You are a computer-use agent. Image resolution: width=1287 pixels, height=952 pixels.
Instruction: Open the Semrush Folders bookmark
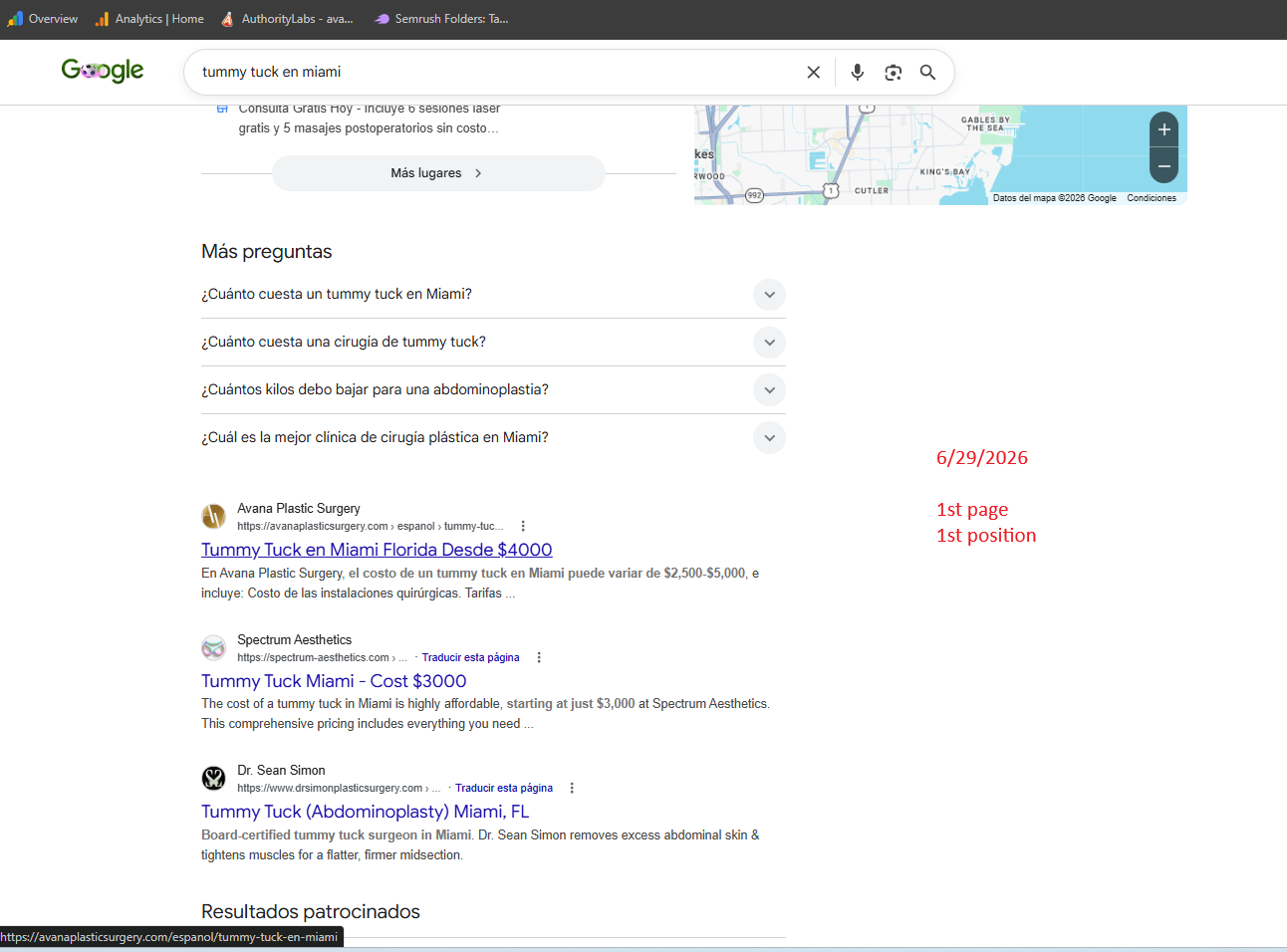441,19
